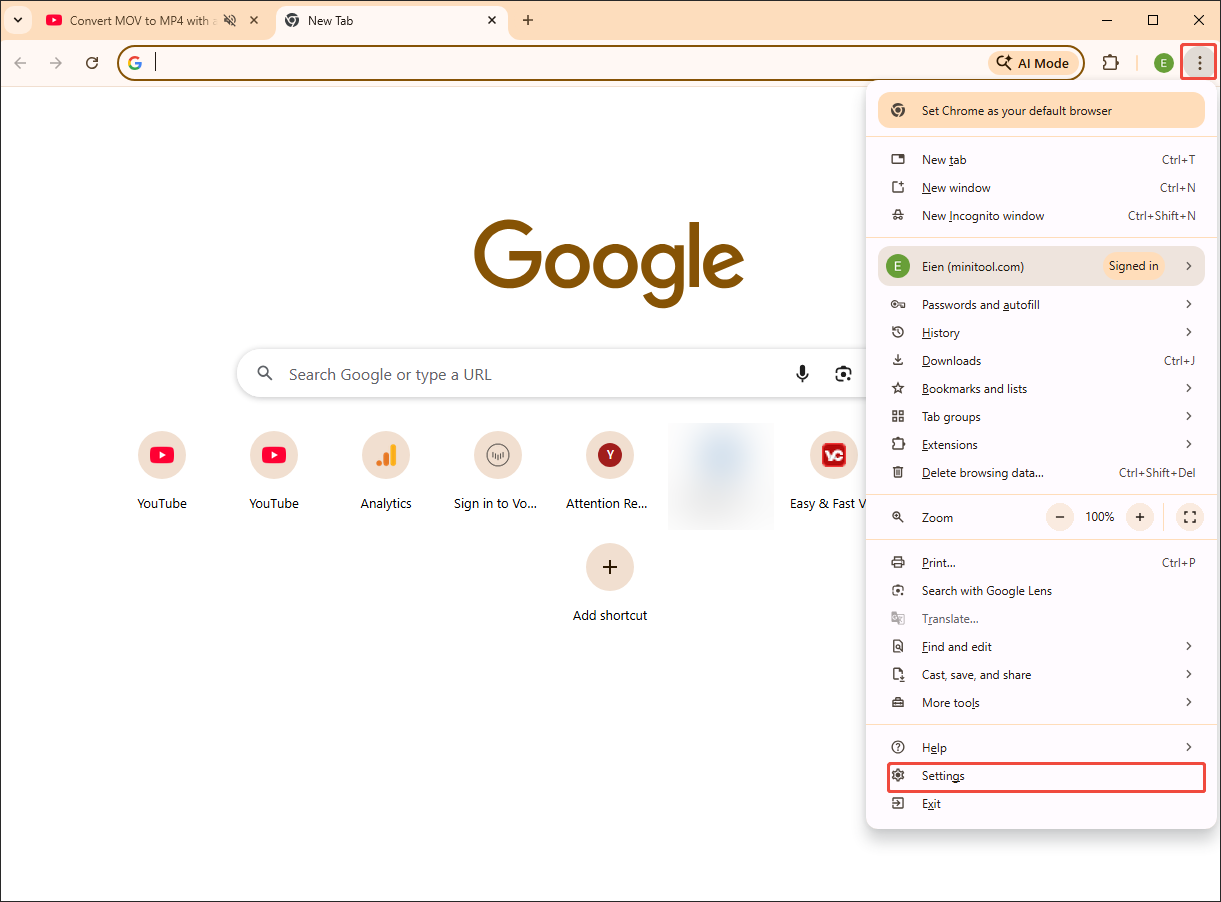
Task: Decrease page zoom with the minus button
Action: pyautogui.click(x=1059, y=517)
